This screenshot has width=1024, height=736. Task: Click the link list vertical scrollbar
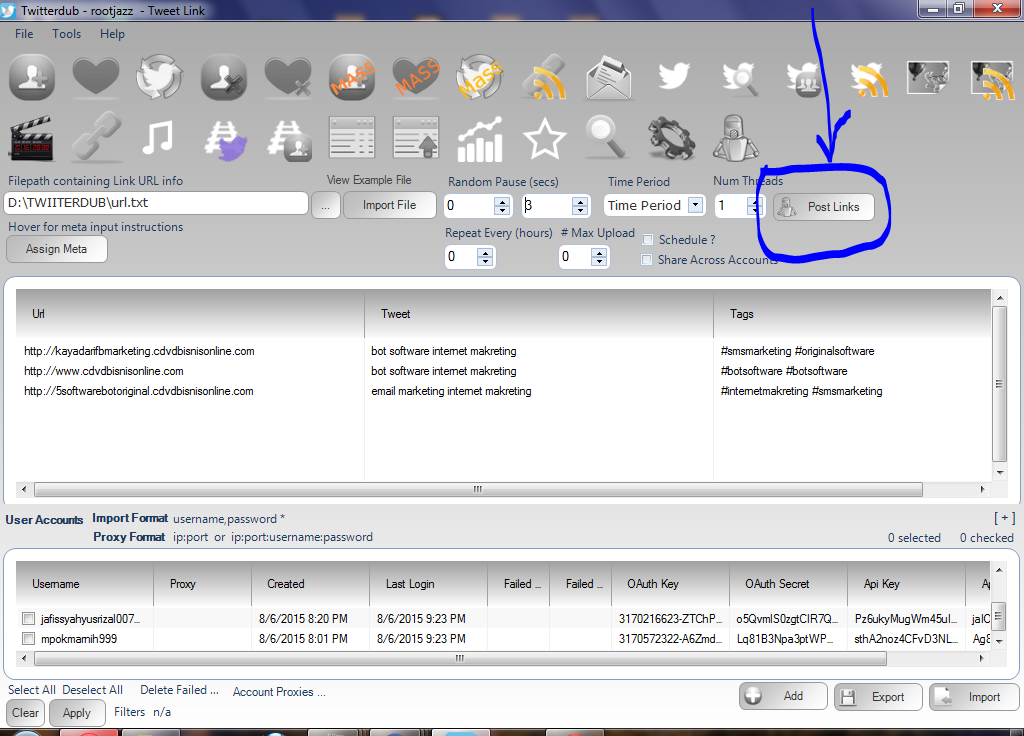[999, 384]
